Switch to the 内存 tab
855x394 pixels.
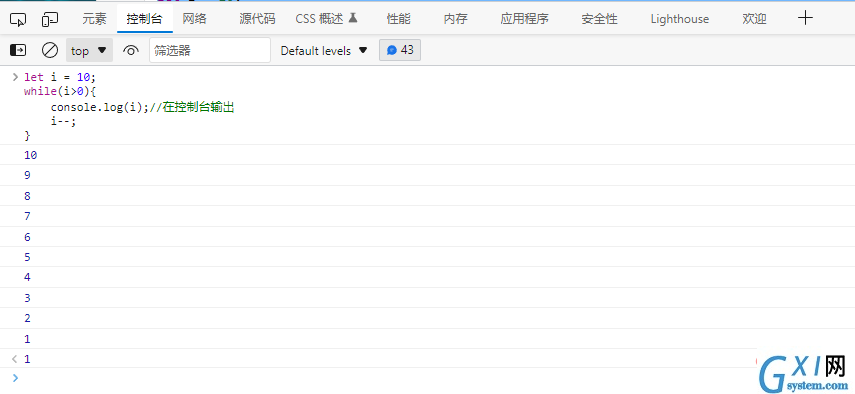[455, 19]
